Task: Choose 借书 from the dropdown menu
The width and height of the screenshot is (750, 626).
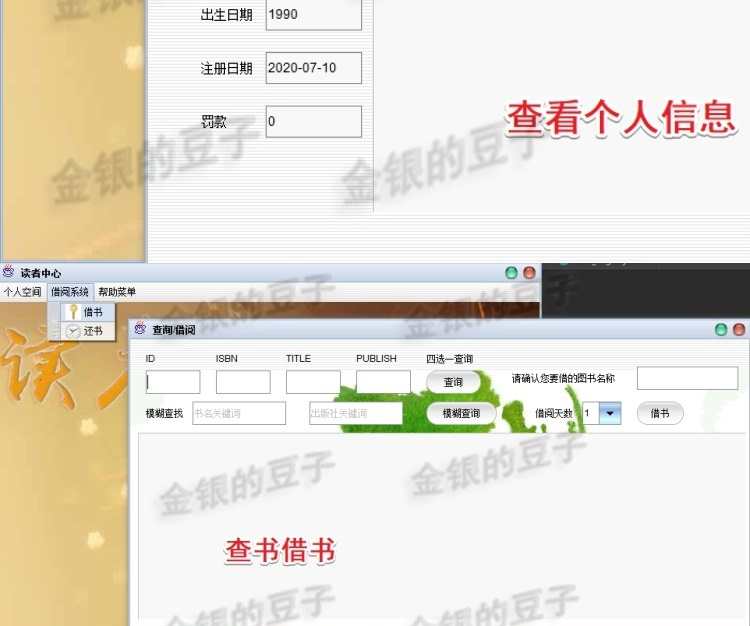Action: 88,312
